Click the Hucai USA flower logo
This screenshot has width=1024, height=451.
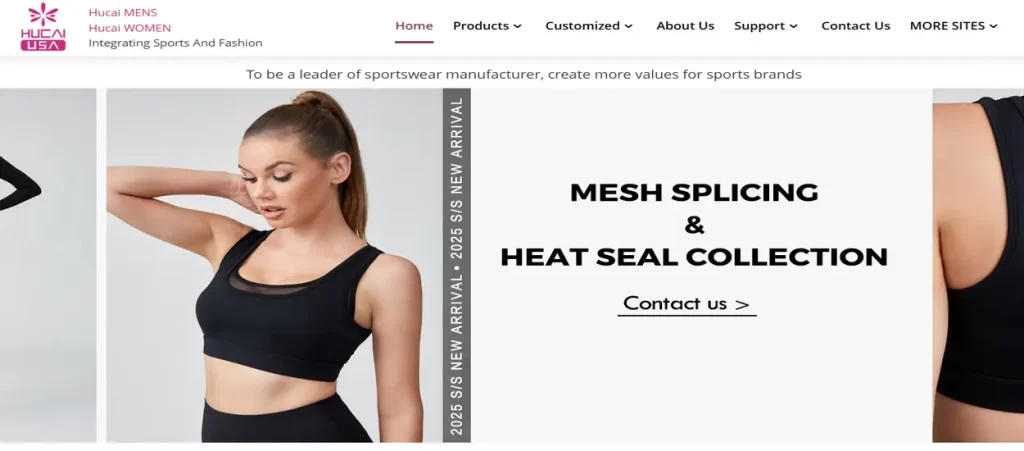point(42,27)
